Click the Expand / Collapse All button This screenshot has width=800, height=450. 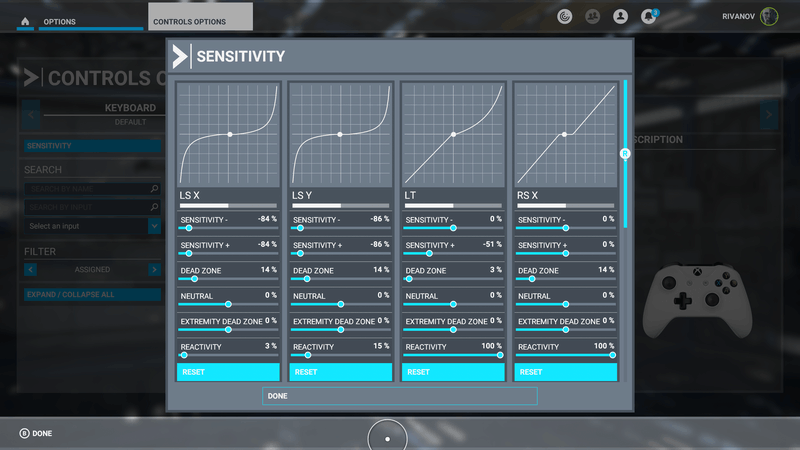(x=92, y=294)
